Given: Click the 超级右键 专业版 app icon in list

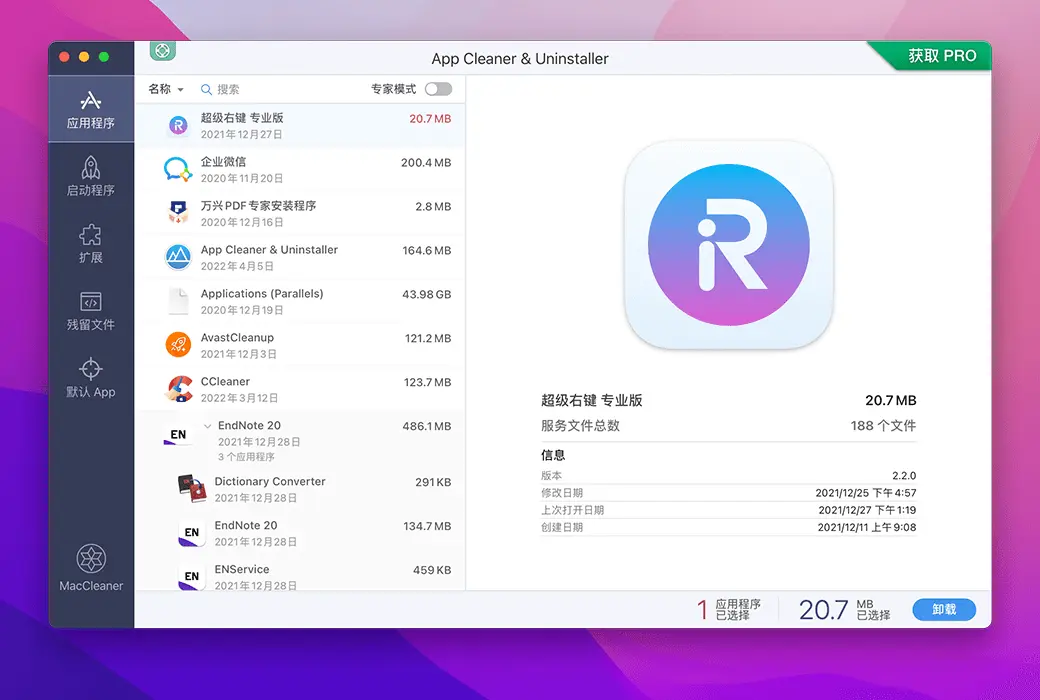Looking at the screenshot, I should 178,125.
